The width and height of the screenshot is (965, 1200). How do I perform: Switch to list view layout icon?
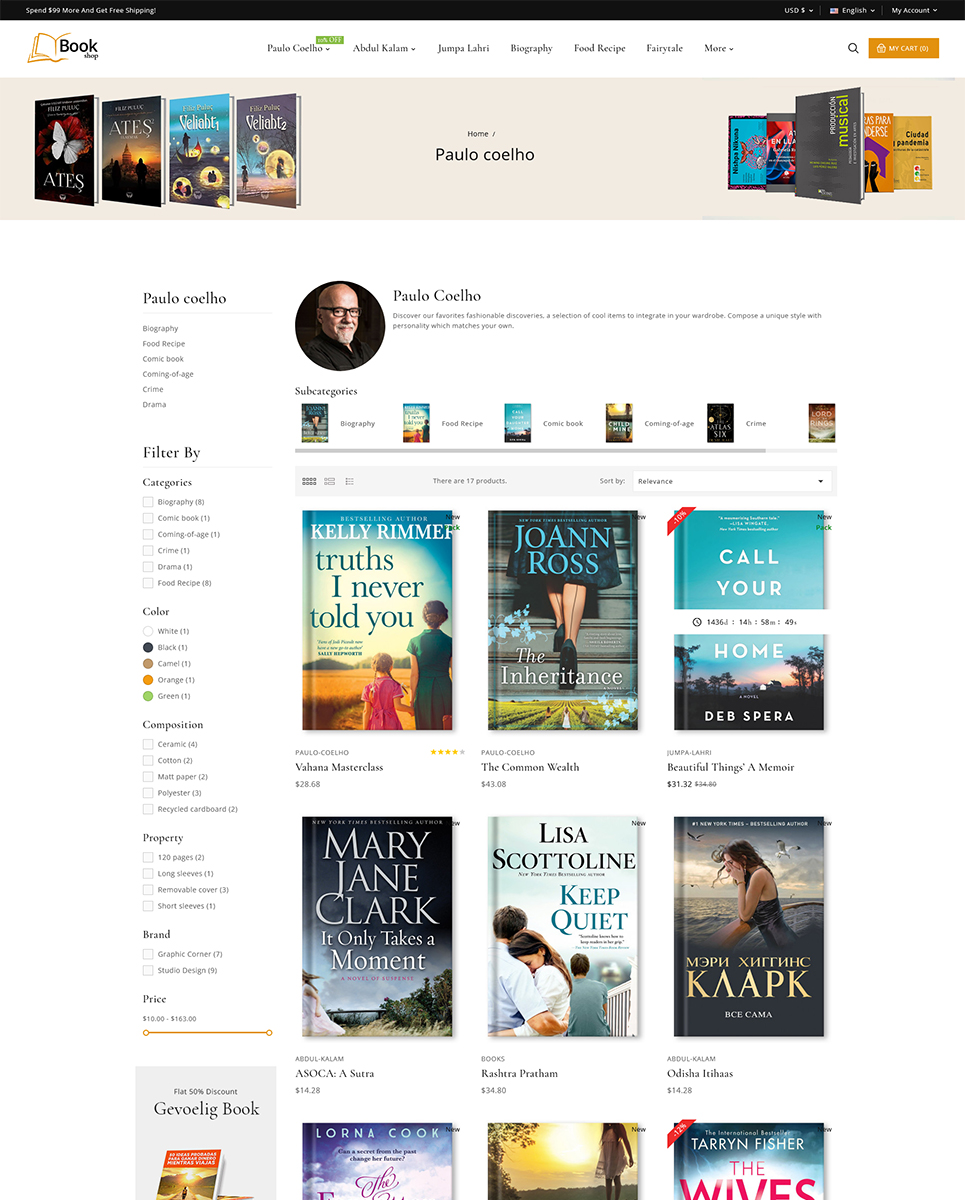[x=330, y=481]
